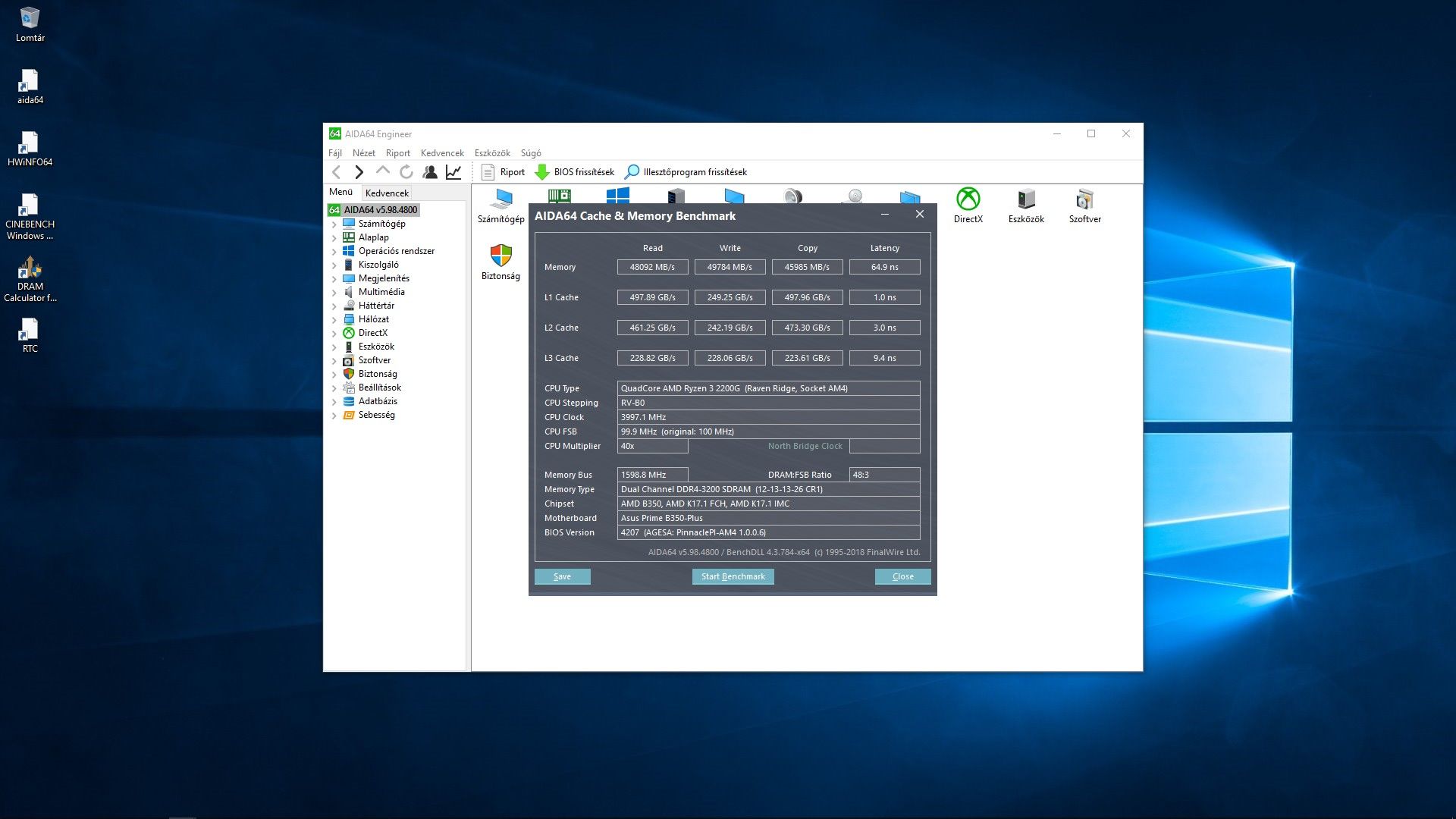The image size is (1456, 819).
Task: Open the Eszközök menu in menu bar
Action: point(492,153)
